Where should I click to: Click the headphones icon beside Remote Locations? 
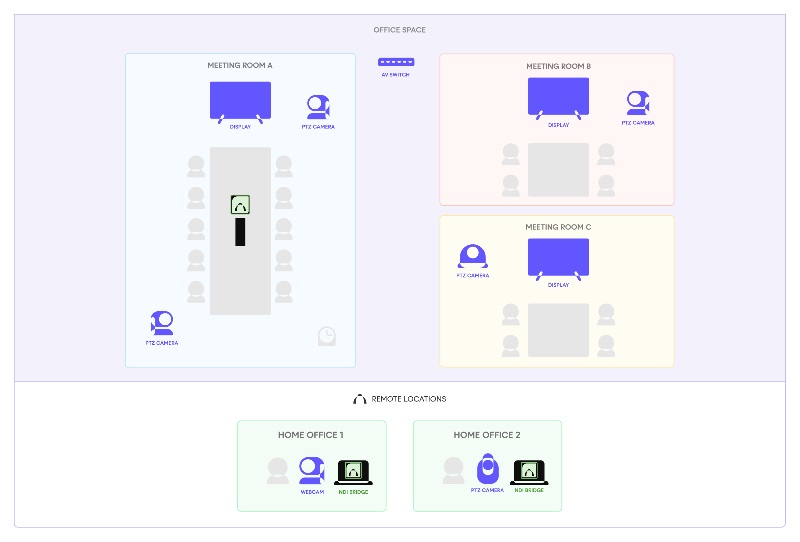(360, 399)
